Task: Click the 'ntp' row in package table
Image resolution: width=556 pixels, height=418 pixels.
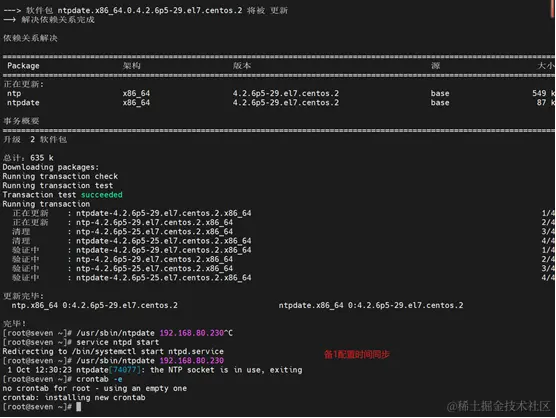Action: tap(279, 94)
